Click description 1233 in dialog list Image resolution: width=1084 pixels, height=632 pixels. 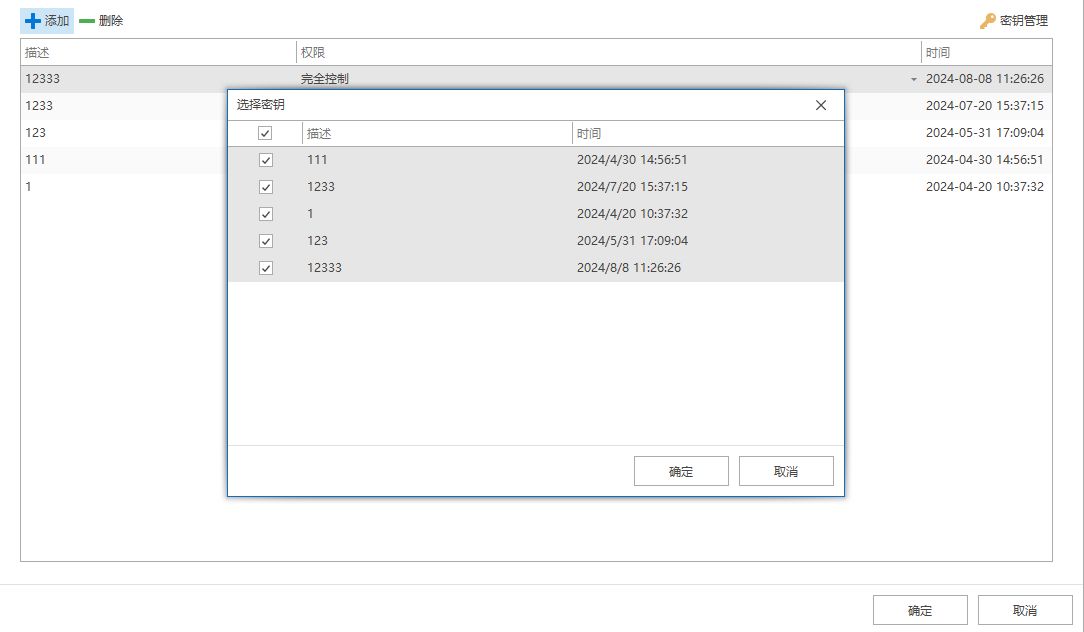[x=321, y=187]
